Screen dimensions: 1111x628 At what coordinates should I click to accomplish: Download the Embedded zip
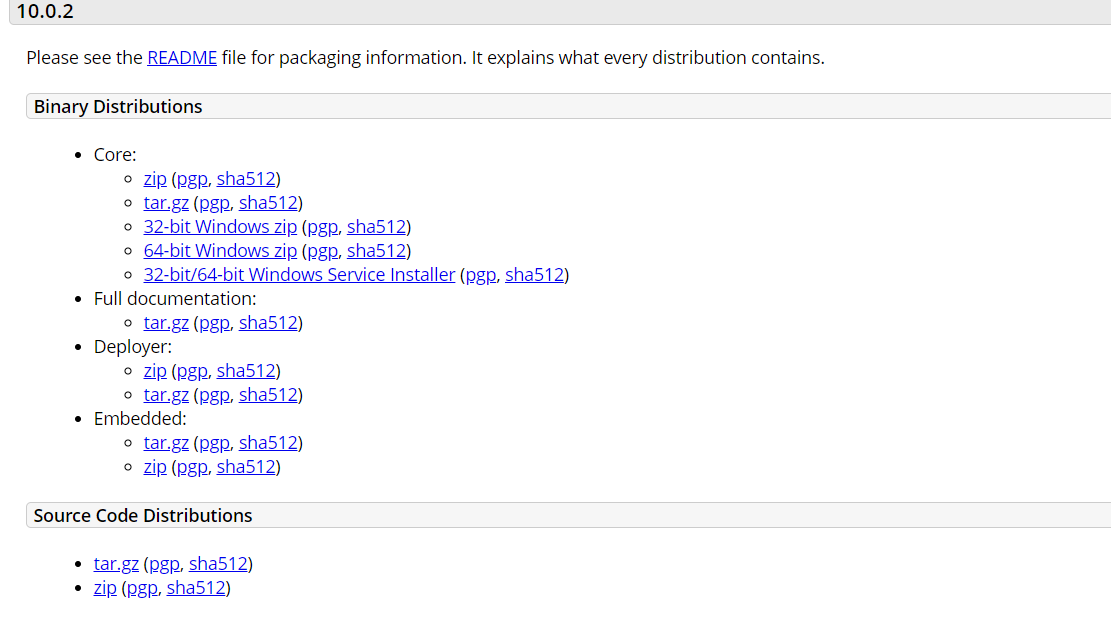pyautogui.click(x=155, y=467)
